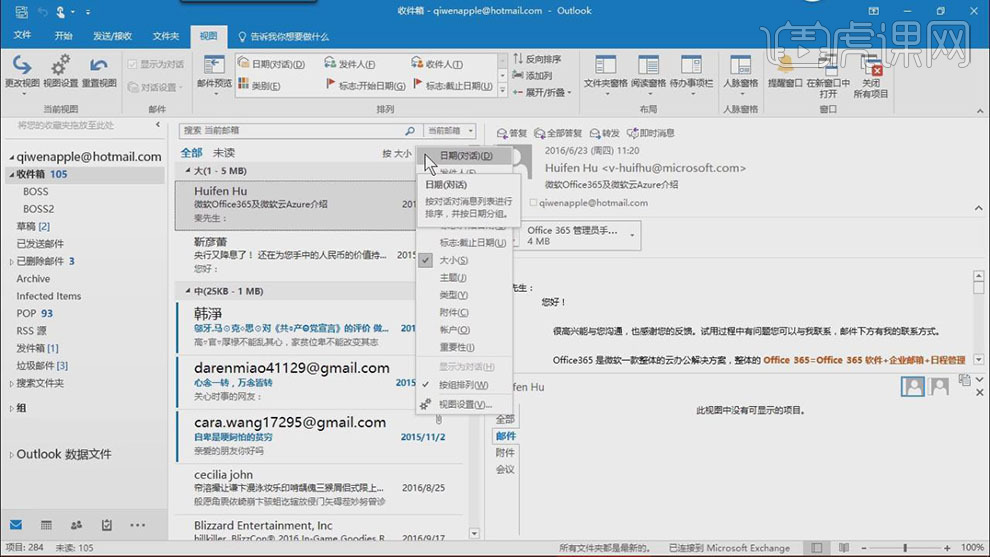Open 对话设置 conversation settings dropdown

coord(155,87)
